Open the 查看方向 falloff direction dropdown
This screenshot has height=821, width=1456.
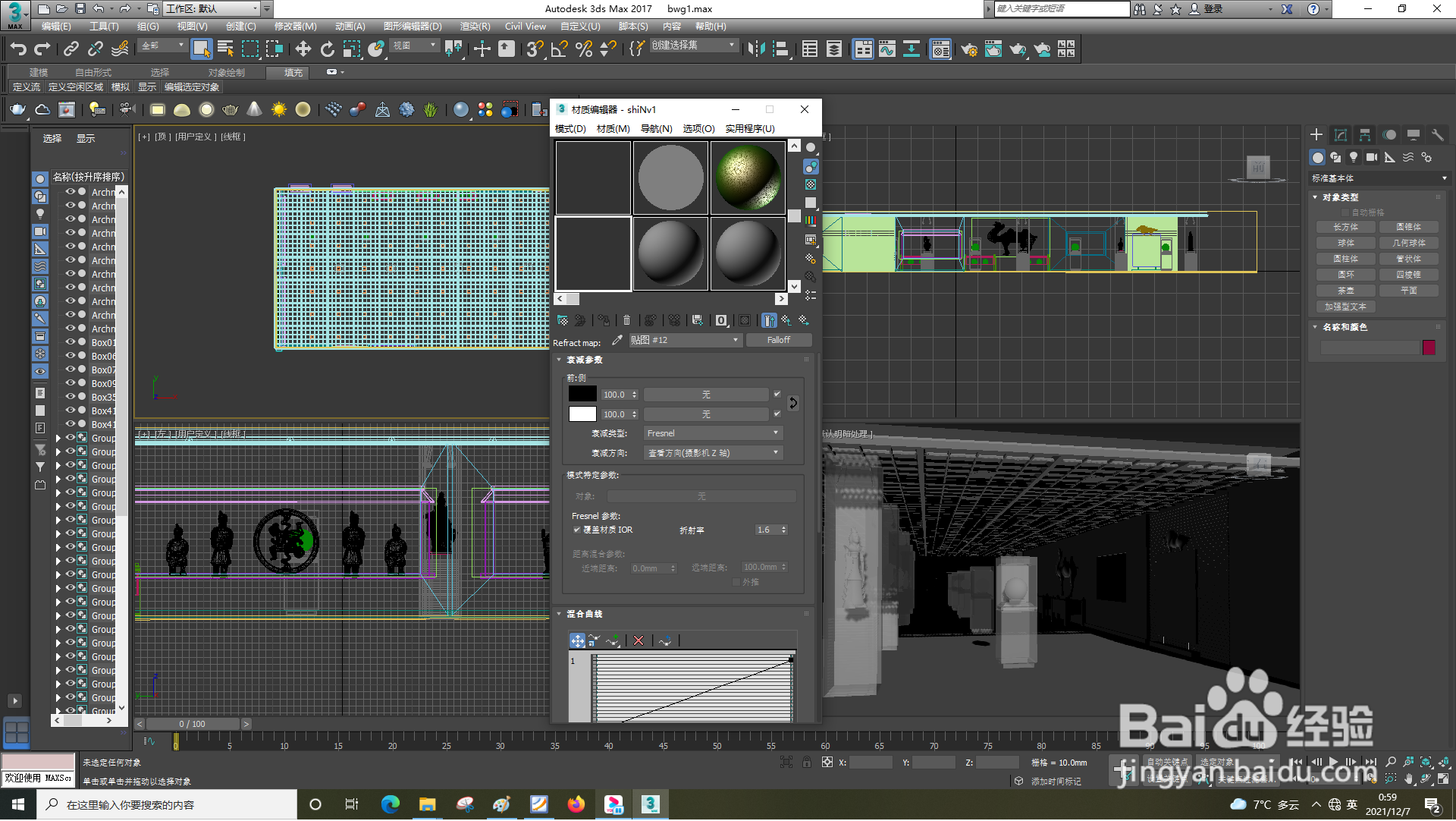pyautogui.click(x=713, y=453)
